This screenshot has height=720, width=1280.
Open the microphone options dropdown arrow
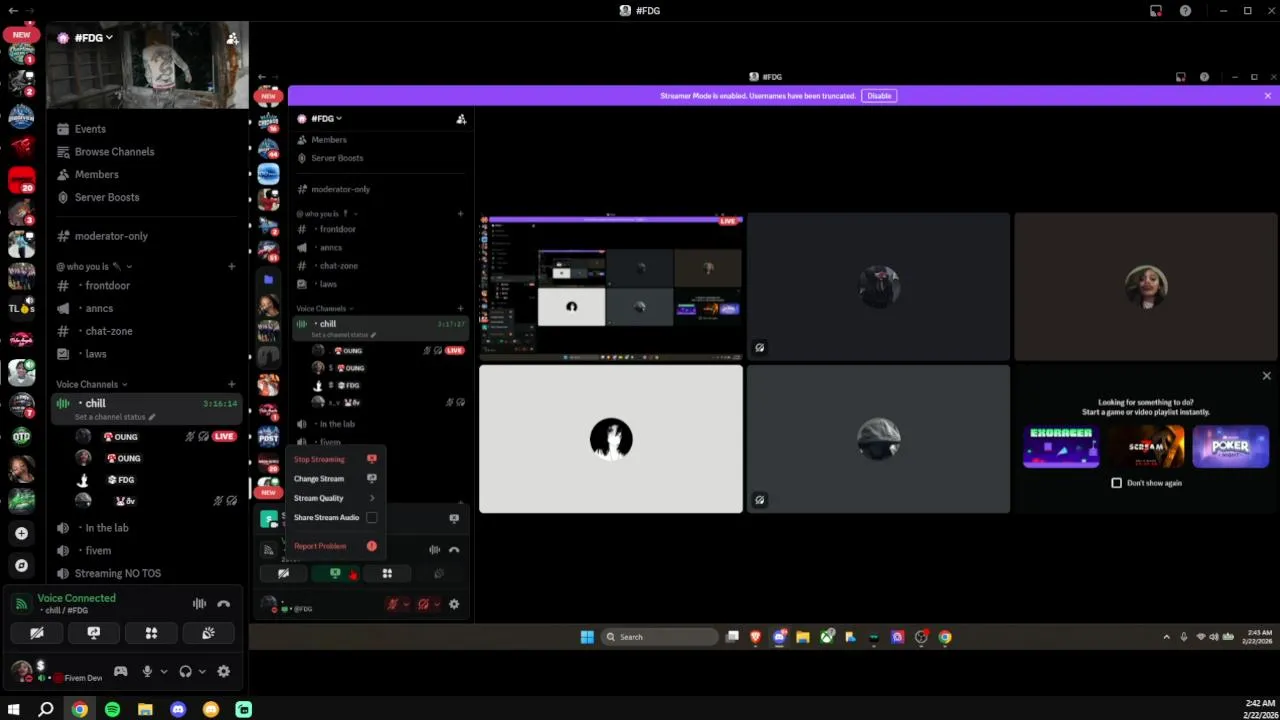163,672
